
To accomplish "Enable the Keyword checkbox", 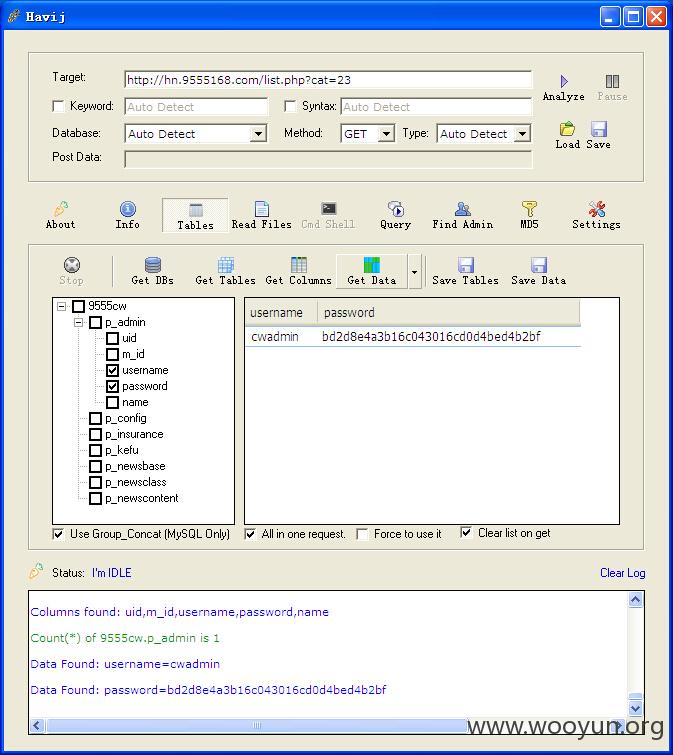I will coord(58,106).
